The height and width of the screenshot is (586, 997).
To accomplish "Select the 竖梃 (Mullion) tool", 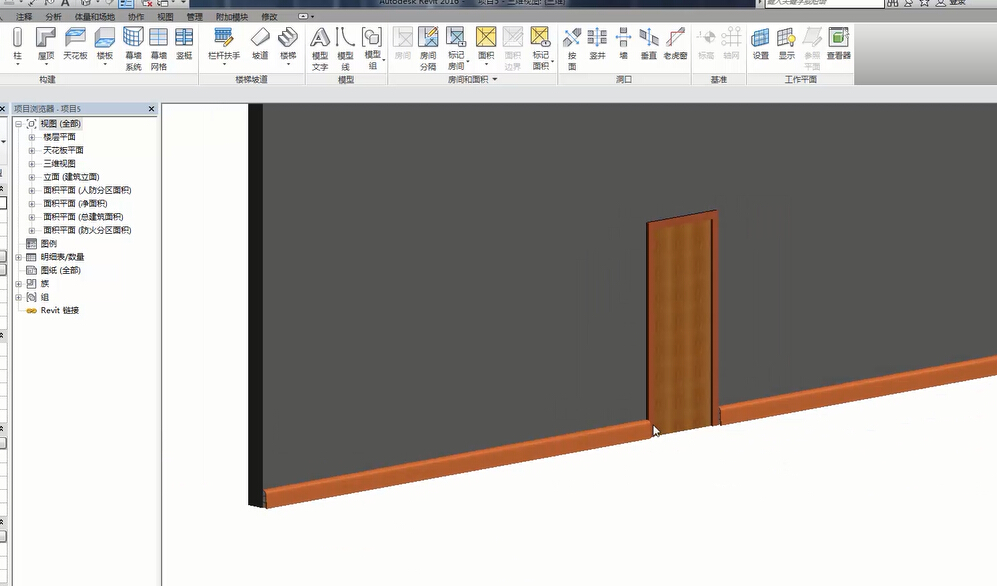I will [184, 44].
